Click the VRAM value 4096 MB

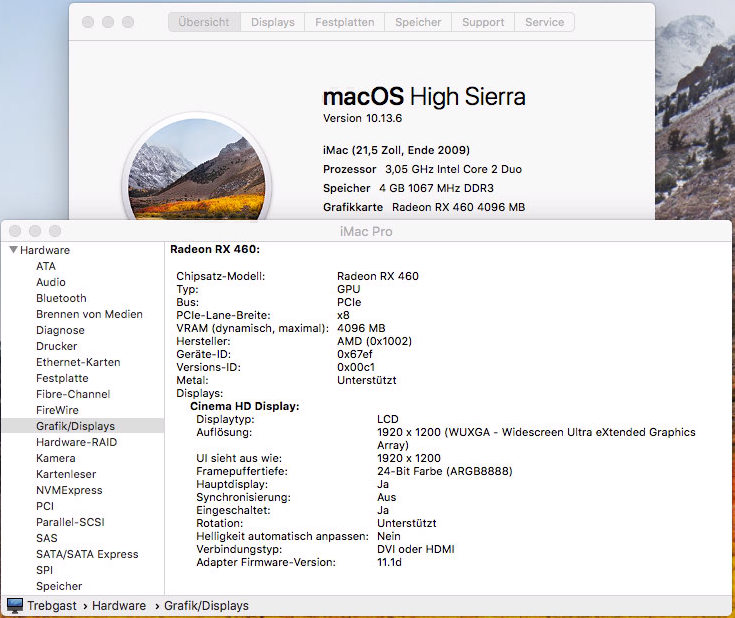click(x=361, y=328)
